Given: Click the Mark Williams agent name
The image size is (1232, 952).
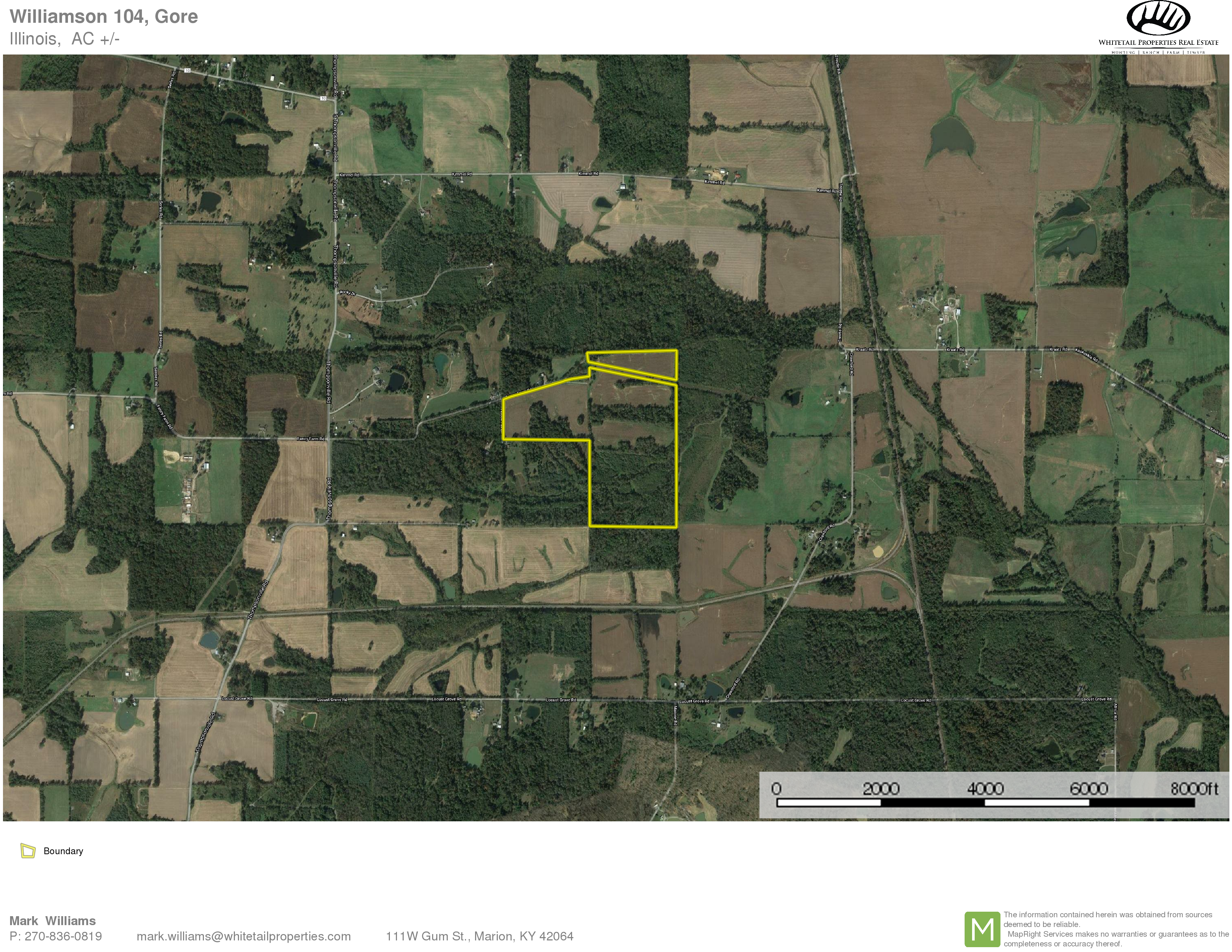Looking at the screenshot, I should click(52, 921).
